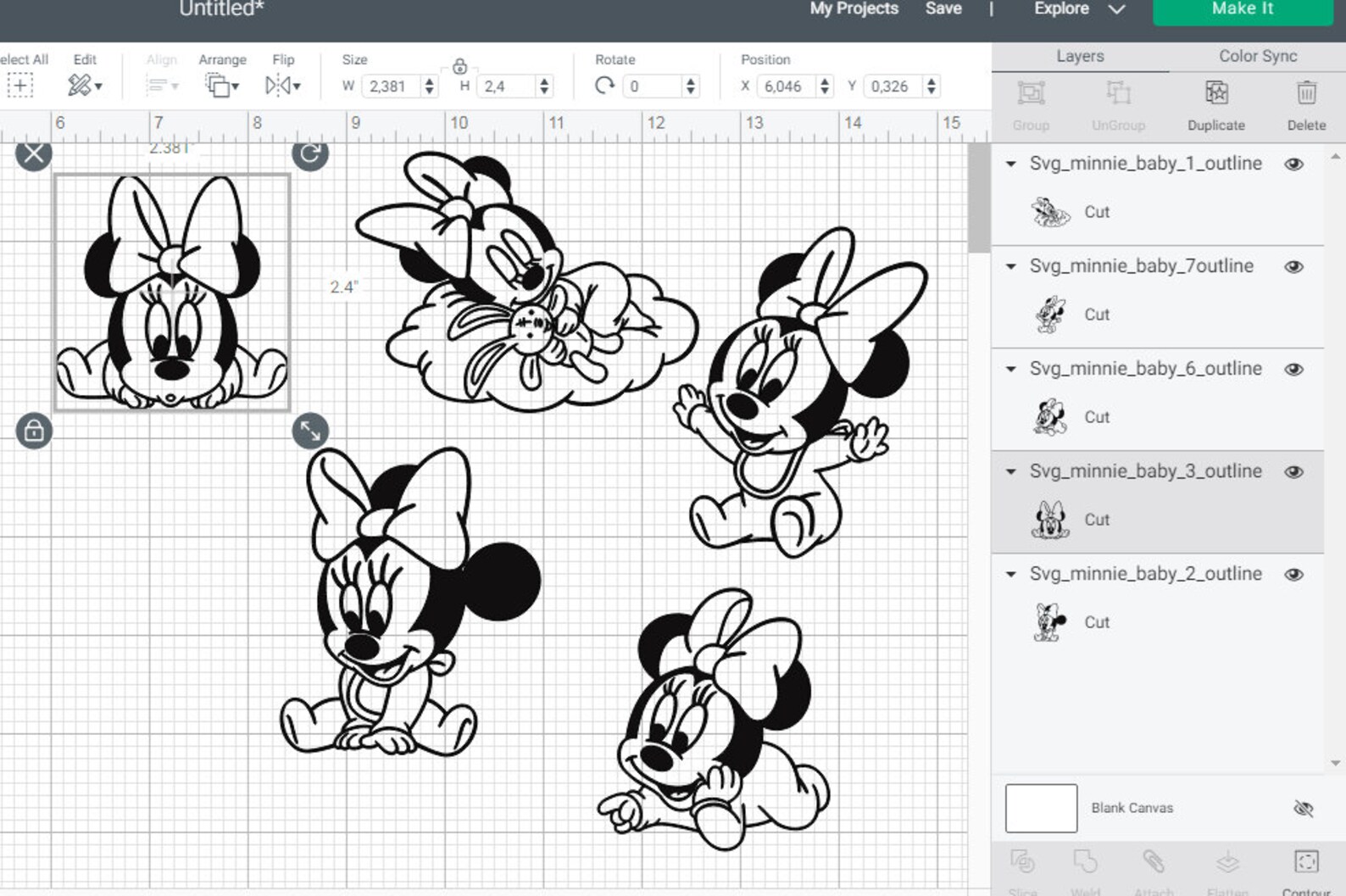Select Cut thumbnail of baby_2 layer
Image resolution: width=1346 pixels, height=896 pixels.
pyautogui.click(x=1050, y=623)
